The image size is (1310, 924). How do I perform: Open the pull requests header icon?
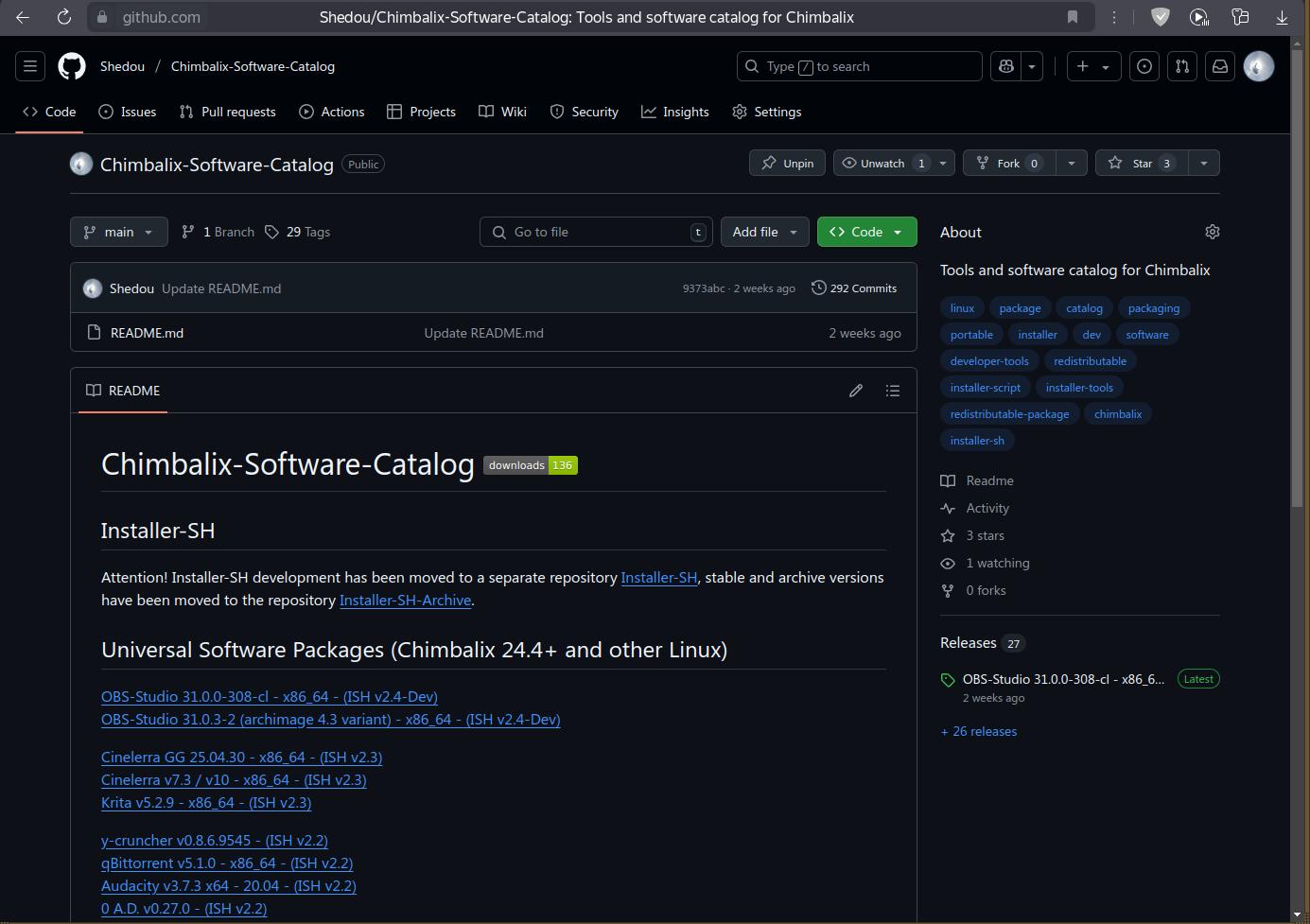[1182, 66]
